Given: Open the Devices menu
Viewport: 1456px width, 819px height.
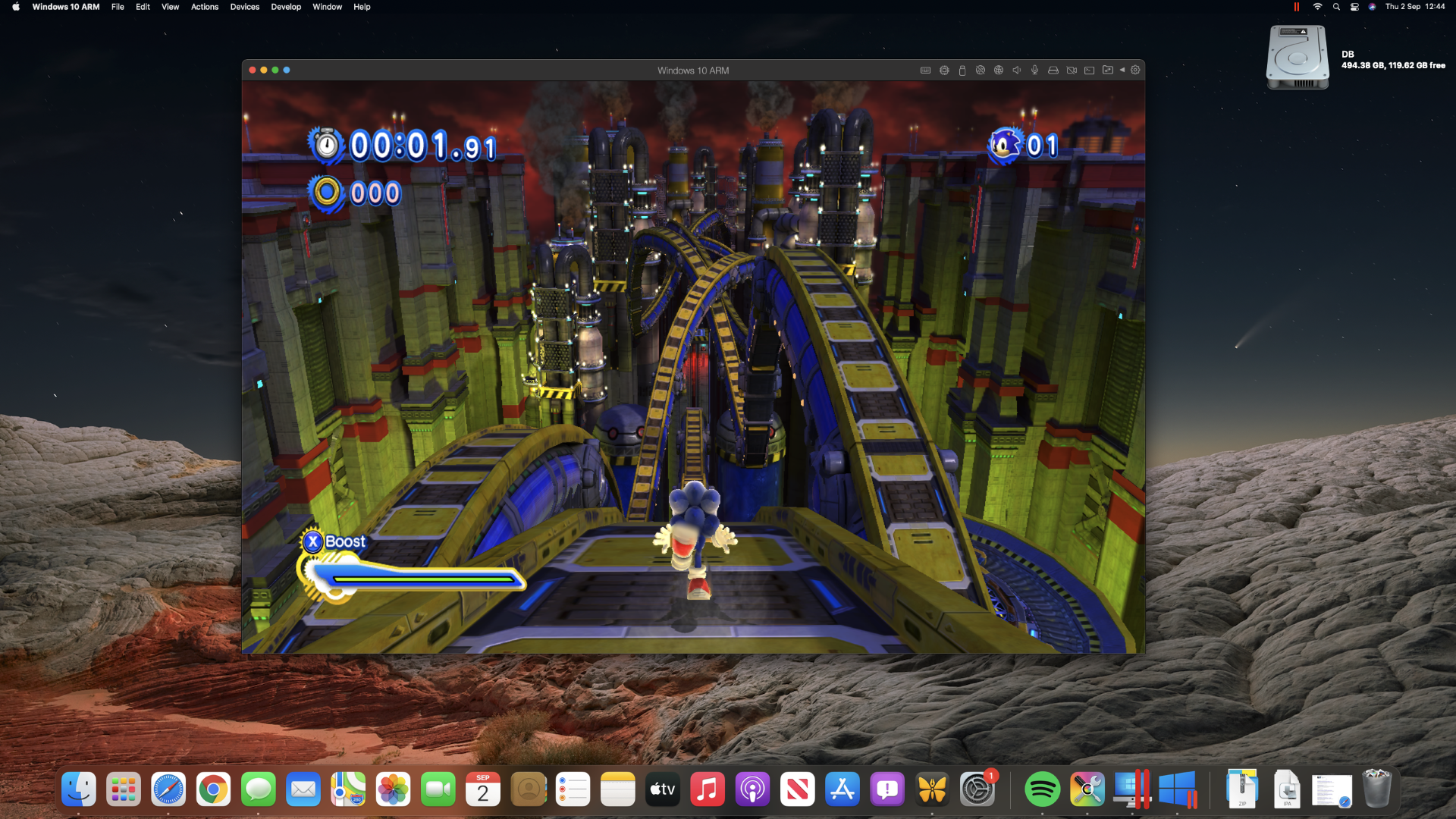Looking at the screenshot, I should (x=245, y=7).
